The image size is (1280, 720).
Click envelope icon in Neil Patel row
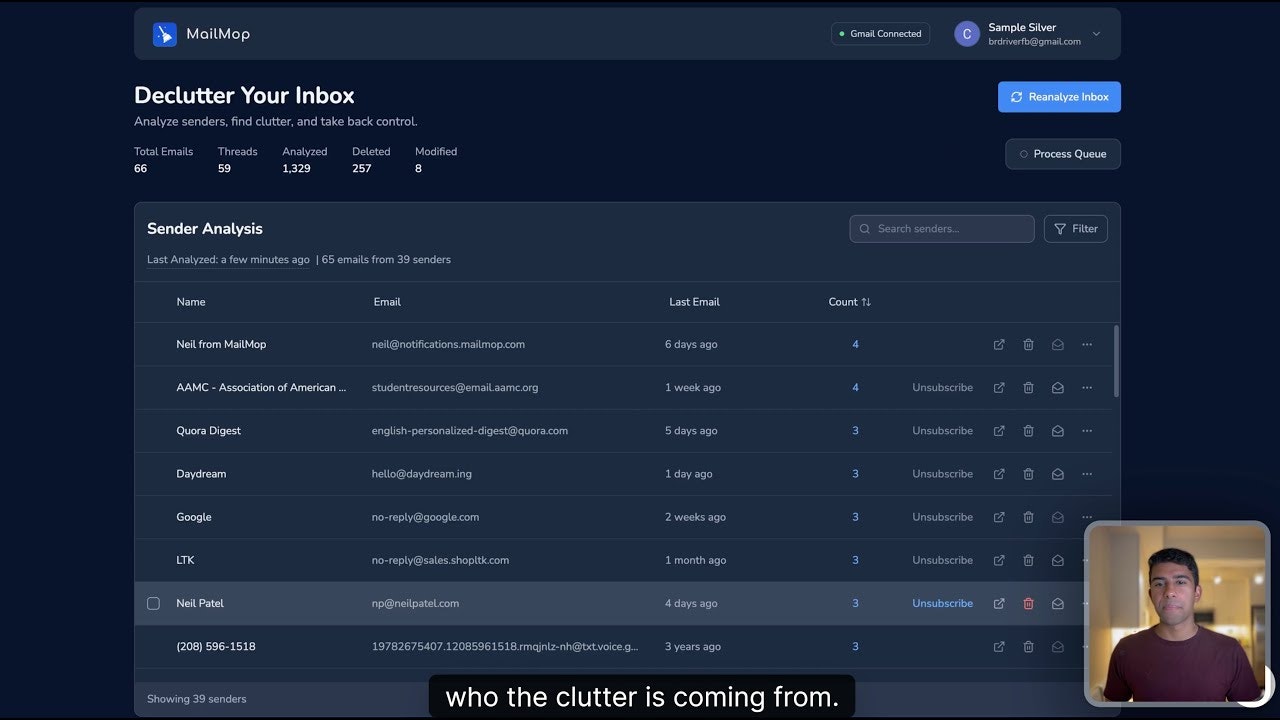click(1057, 603)
